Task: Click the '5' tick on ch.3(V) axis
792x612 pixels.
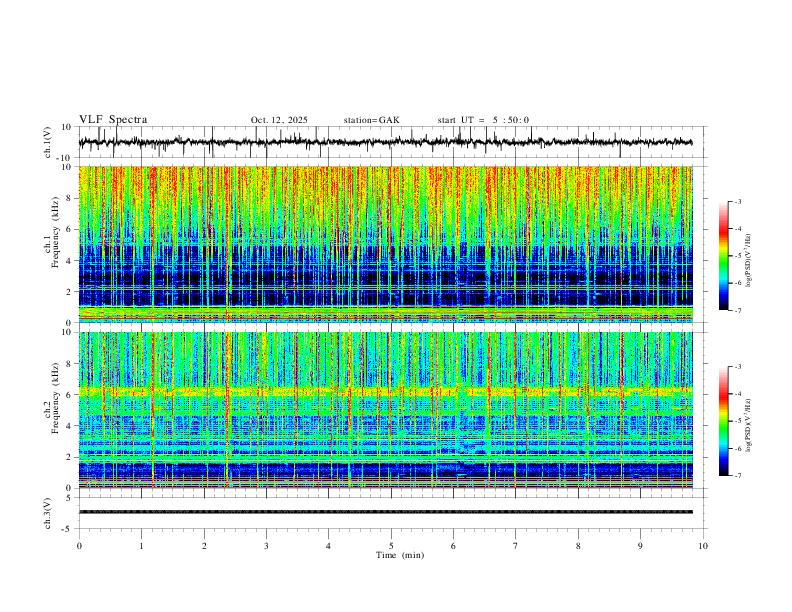Action: pos(69,497)
